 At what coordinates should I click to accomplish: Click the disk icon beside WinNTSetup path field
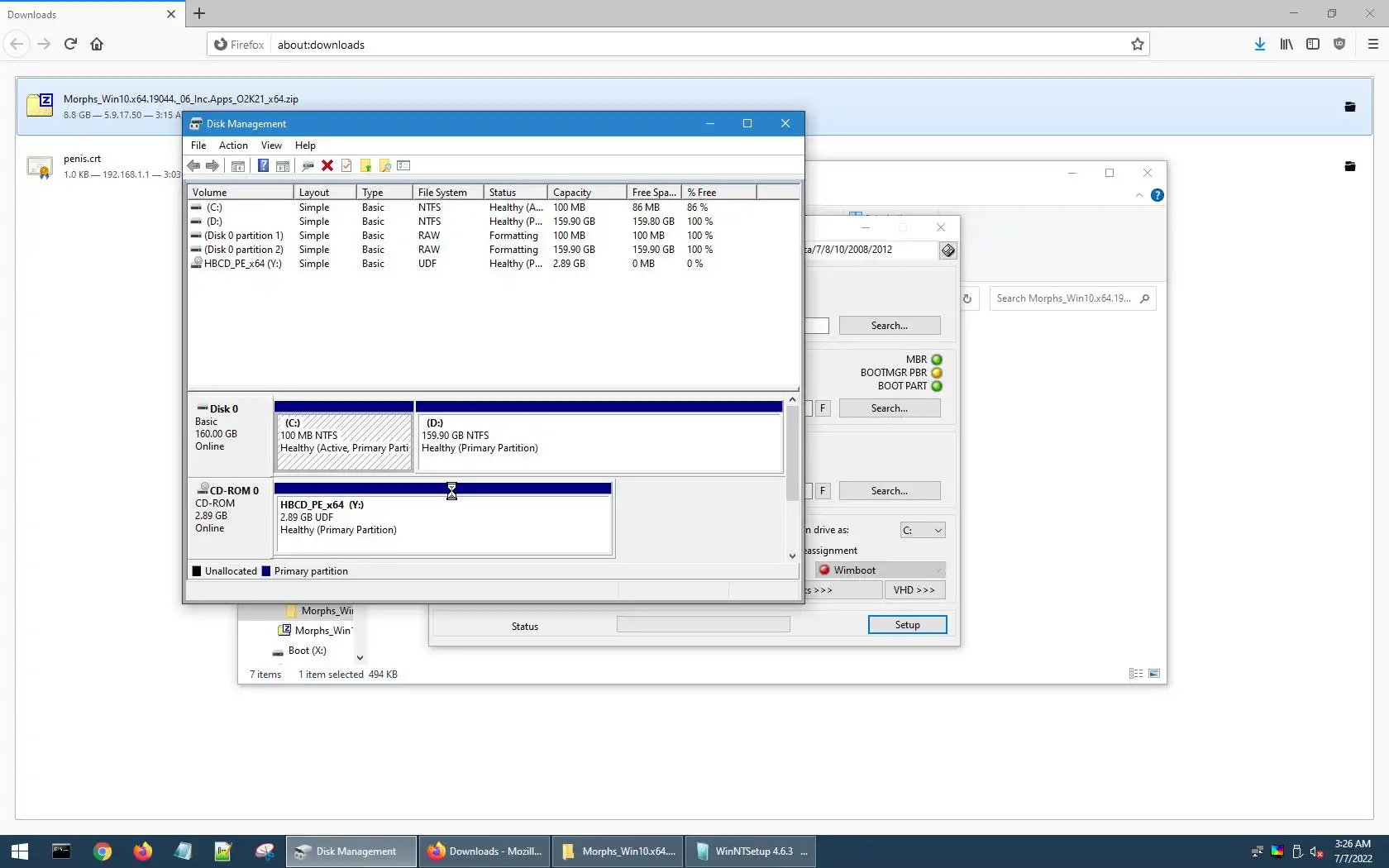click(x=948, y=250)
